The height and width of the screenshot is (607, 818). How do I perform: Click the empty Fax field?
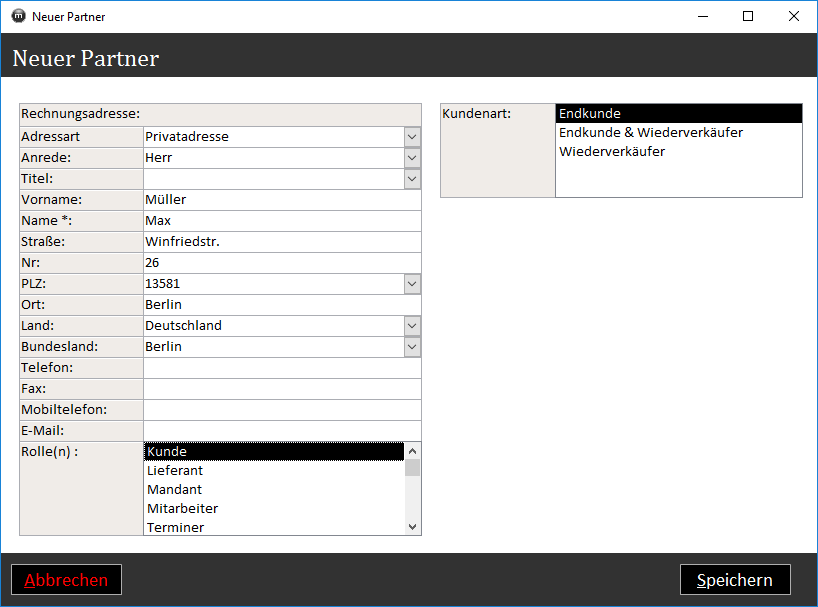282,389
